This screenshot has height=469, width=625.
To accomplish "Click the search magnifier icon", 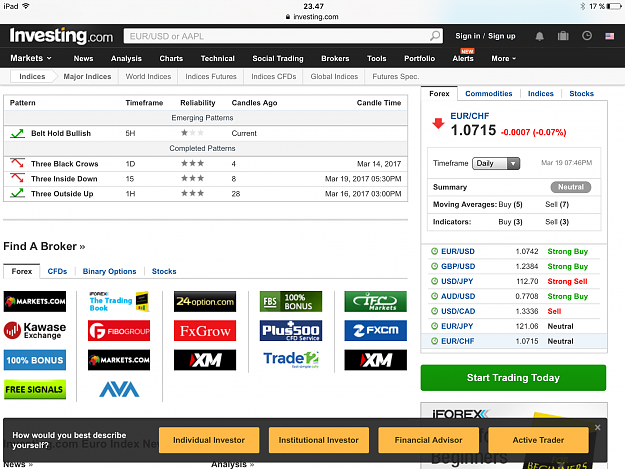I will [x=435, y=36].
